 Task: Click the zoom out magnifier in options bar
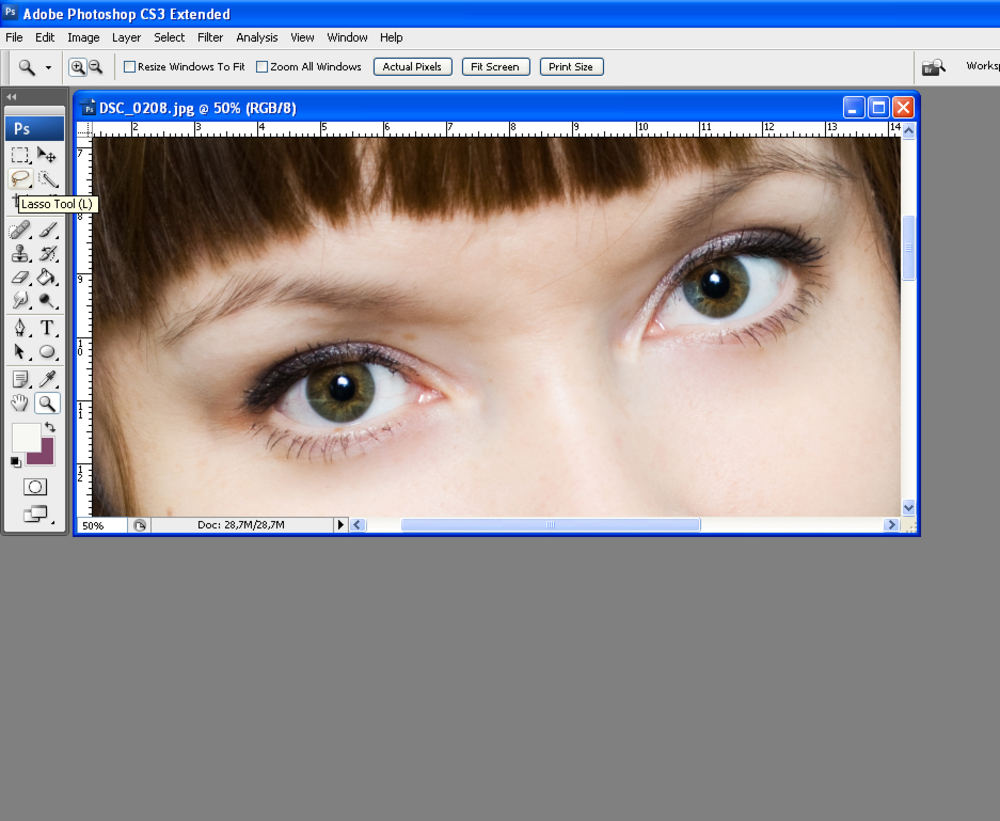coord(96,67)
